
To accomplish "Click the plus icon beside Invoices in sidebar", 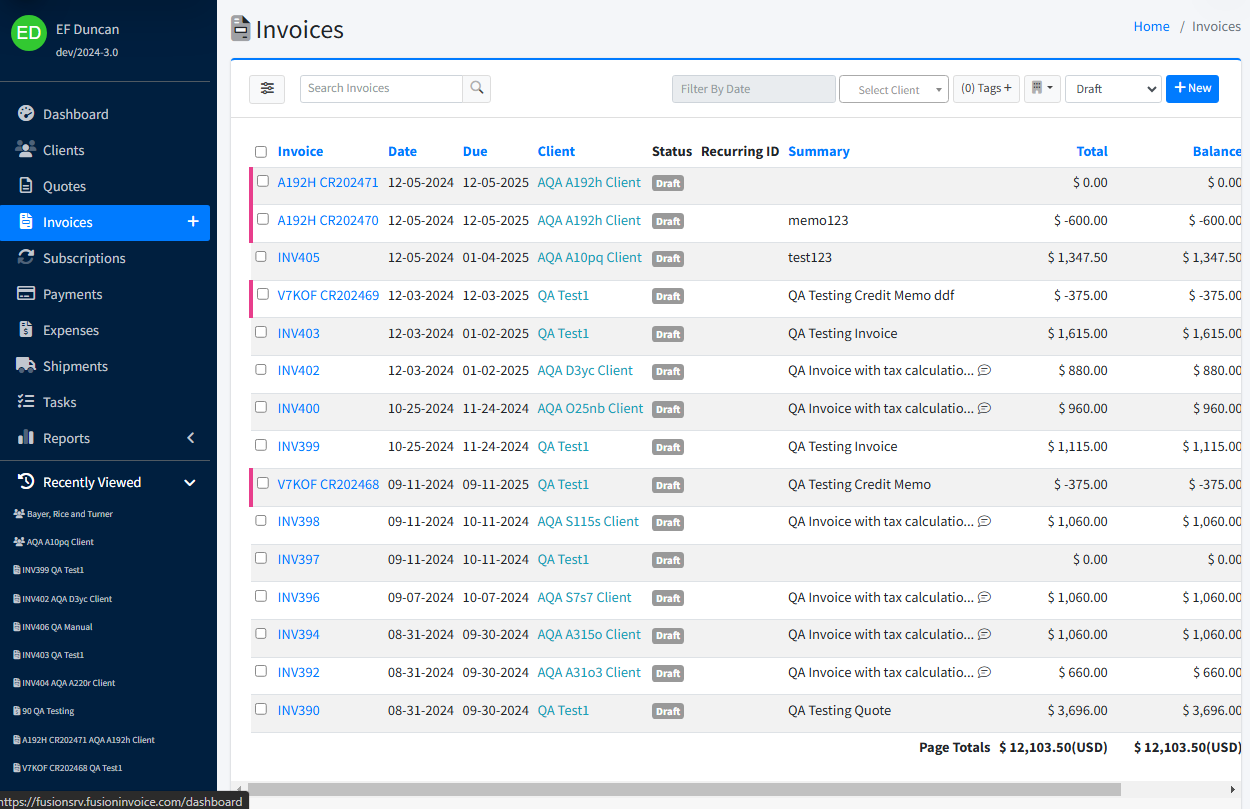I will click(x=193, y=222).
